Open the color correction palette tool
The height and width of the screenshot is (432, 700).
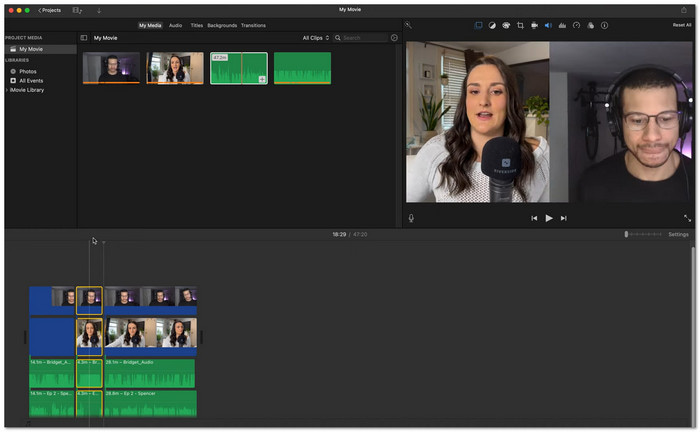point(506,25)
